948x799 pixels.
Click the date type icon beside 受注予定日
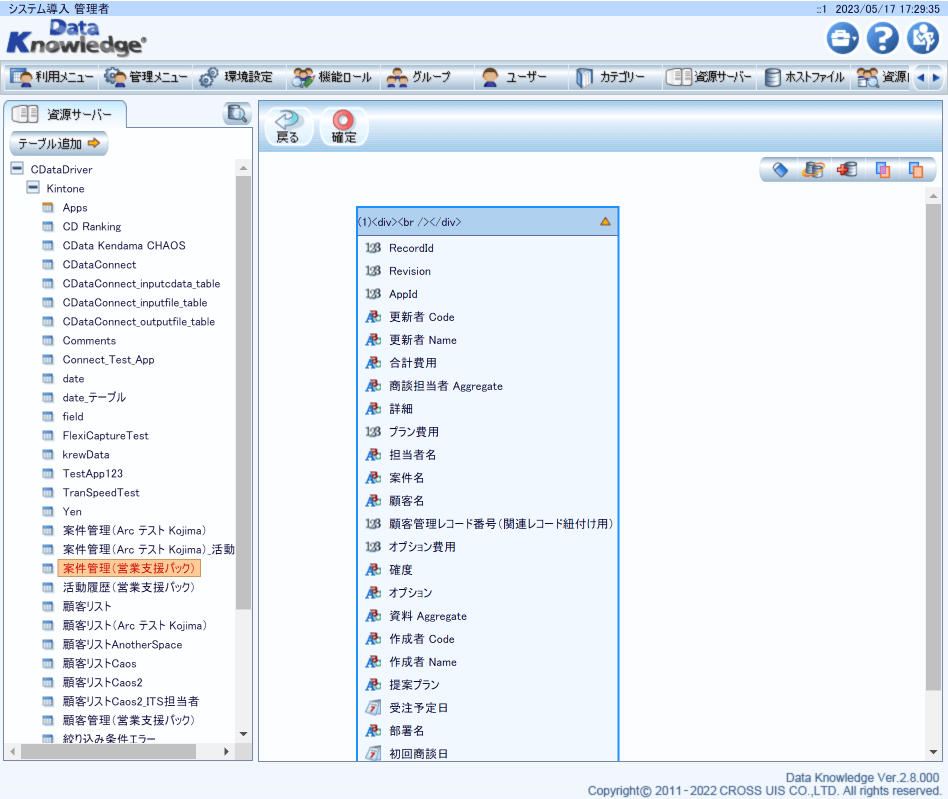[373, 708]
